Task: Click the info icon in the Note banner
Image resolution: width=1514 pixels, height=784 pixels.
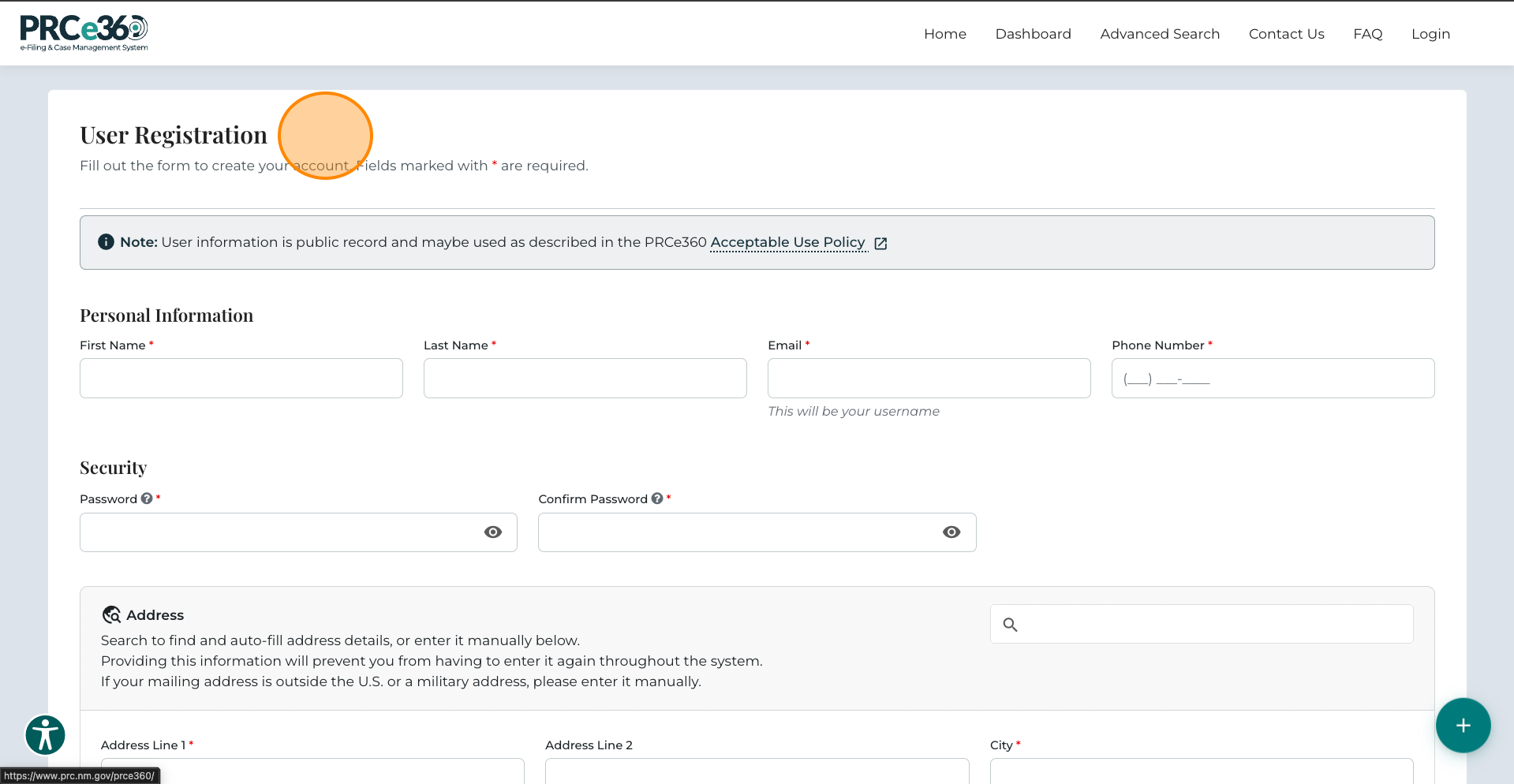Action: tap(106, 241)
